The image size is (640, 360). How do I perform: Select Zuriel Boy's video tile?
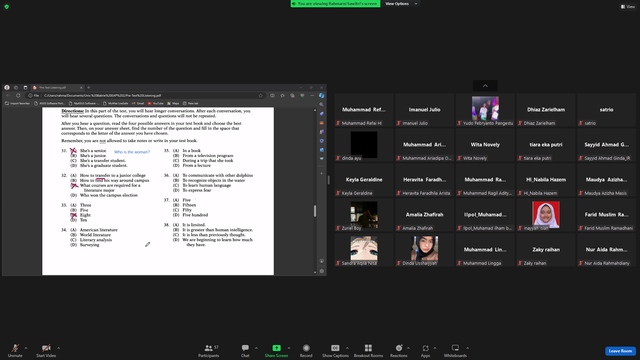point(364,215)
